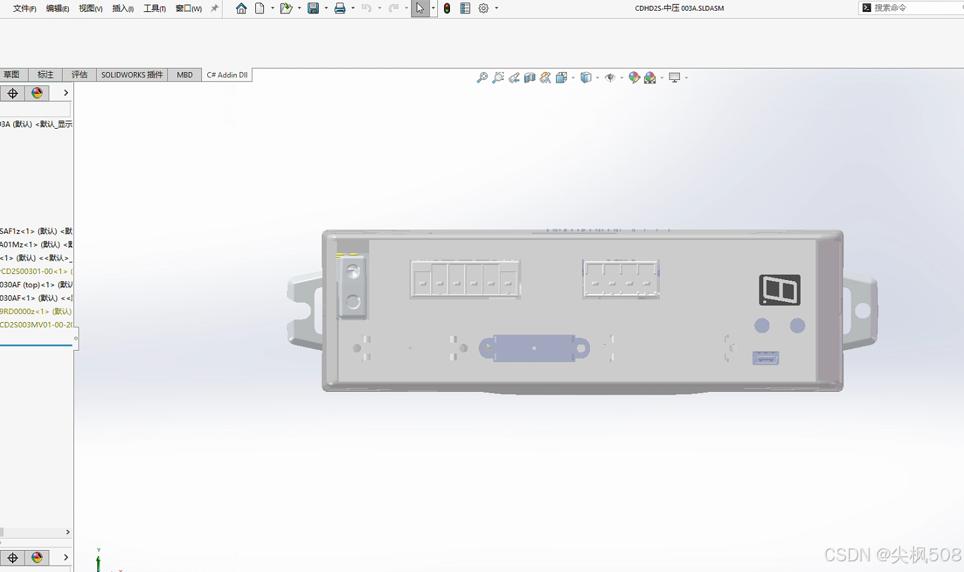964x572 pixels.
Task: Open the Options gear icon
Action: pyautogui.click(x=484, y=8)
